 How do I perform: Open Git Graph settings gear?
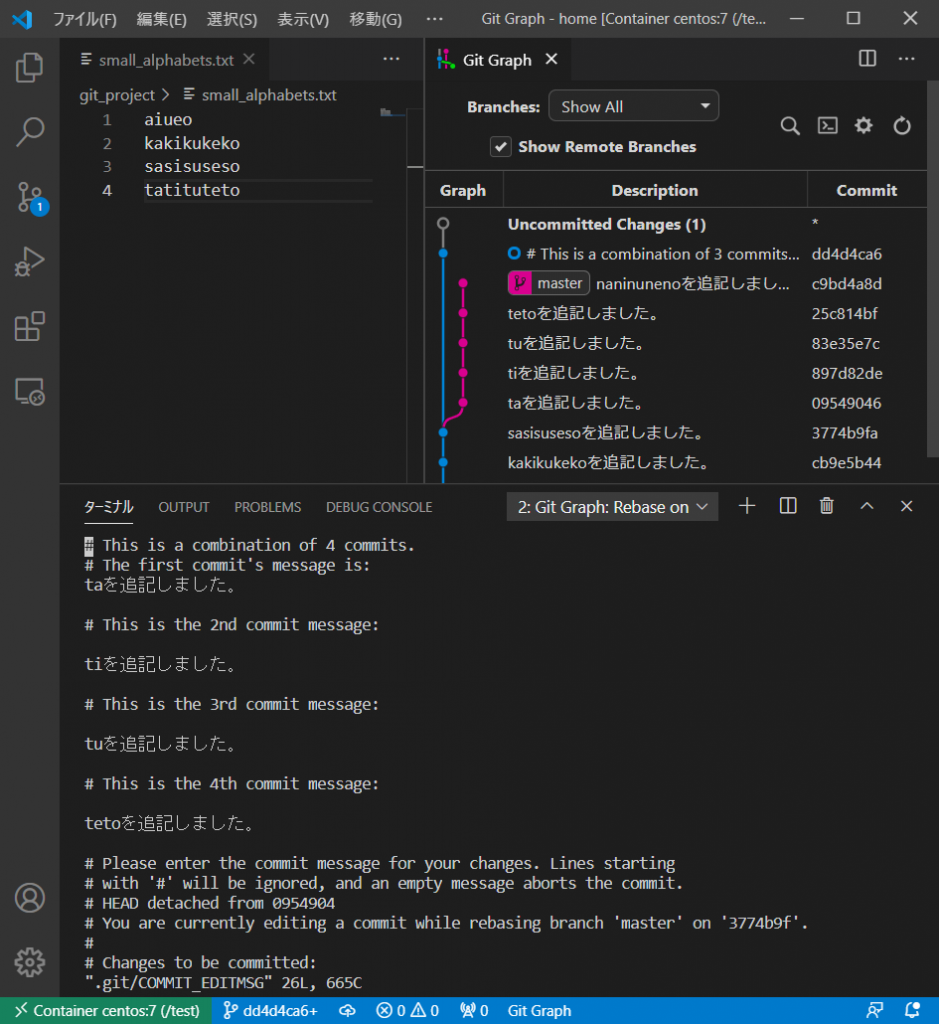(863, 126)
